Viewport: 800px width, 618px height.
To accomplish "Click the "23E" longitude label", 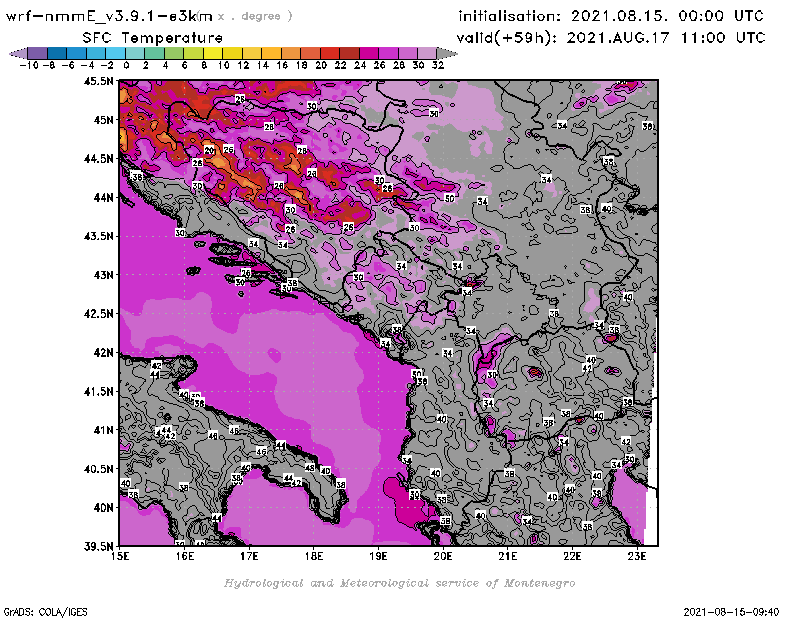I will (x=637, y=556).
